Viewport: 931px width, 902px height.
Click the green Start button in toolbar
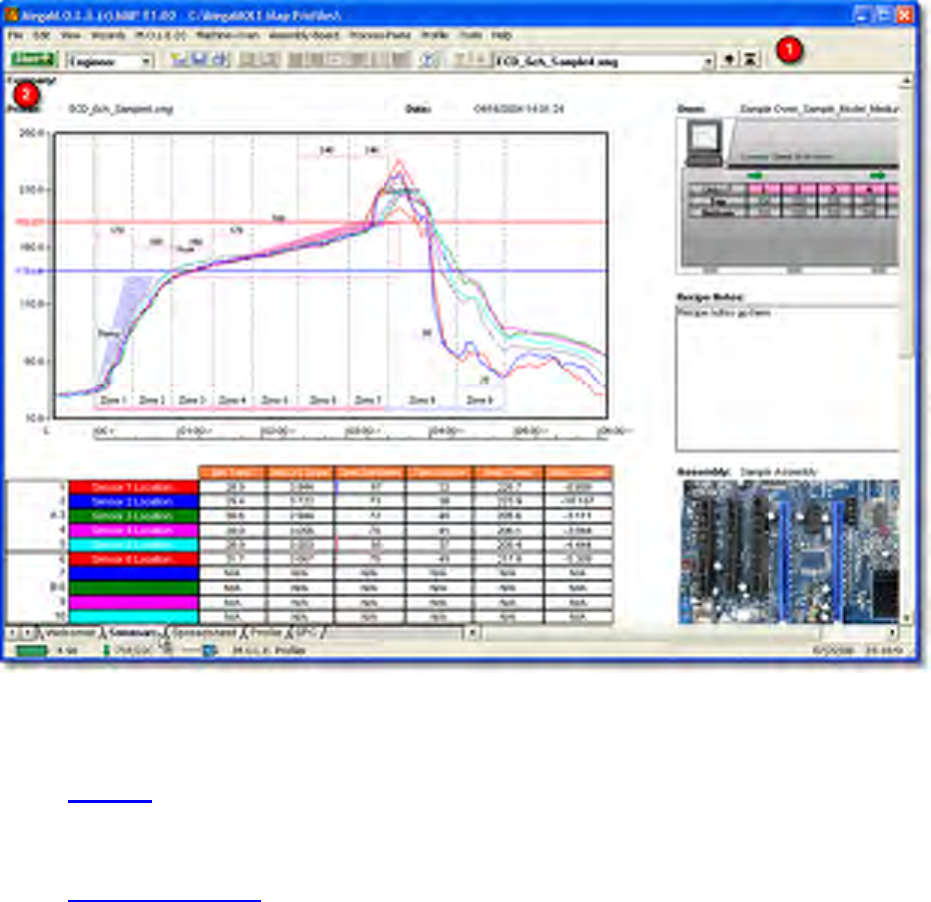33,60
